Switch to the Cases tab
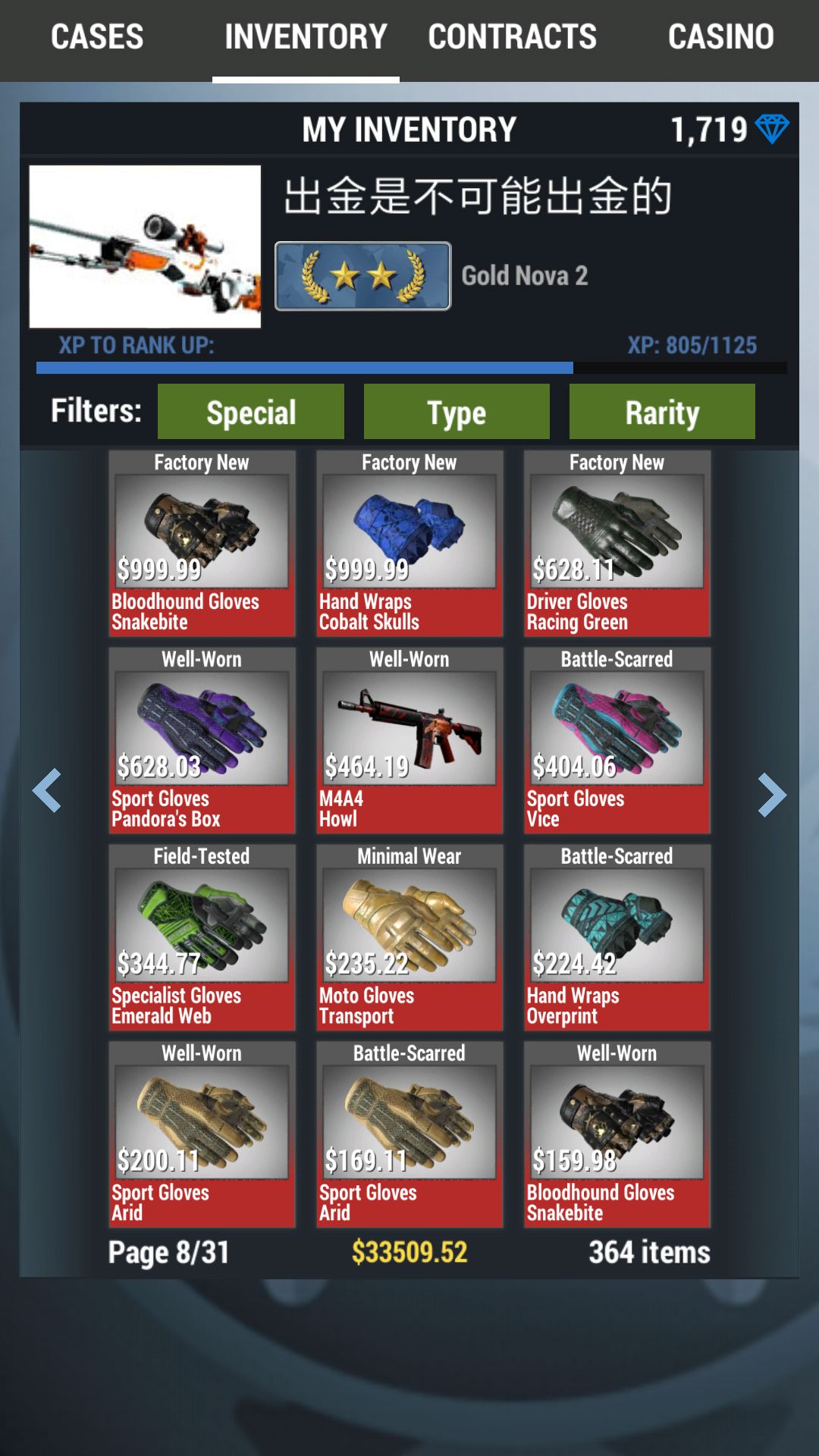This screenshot has width=819, height=1456. [x=97, y=37]
